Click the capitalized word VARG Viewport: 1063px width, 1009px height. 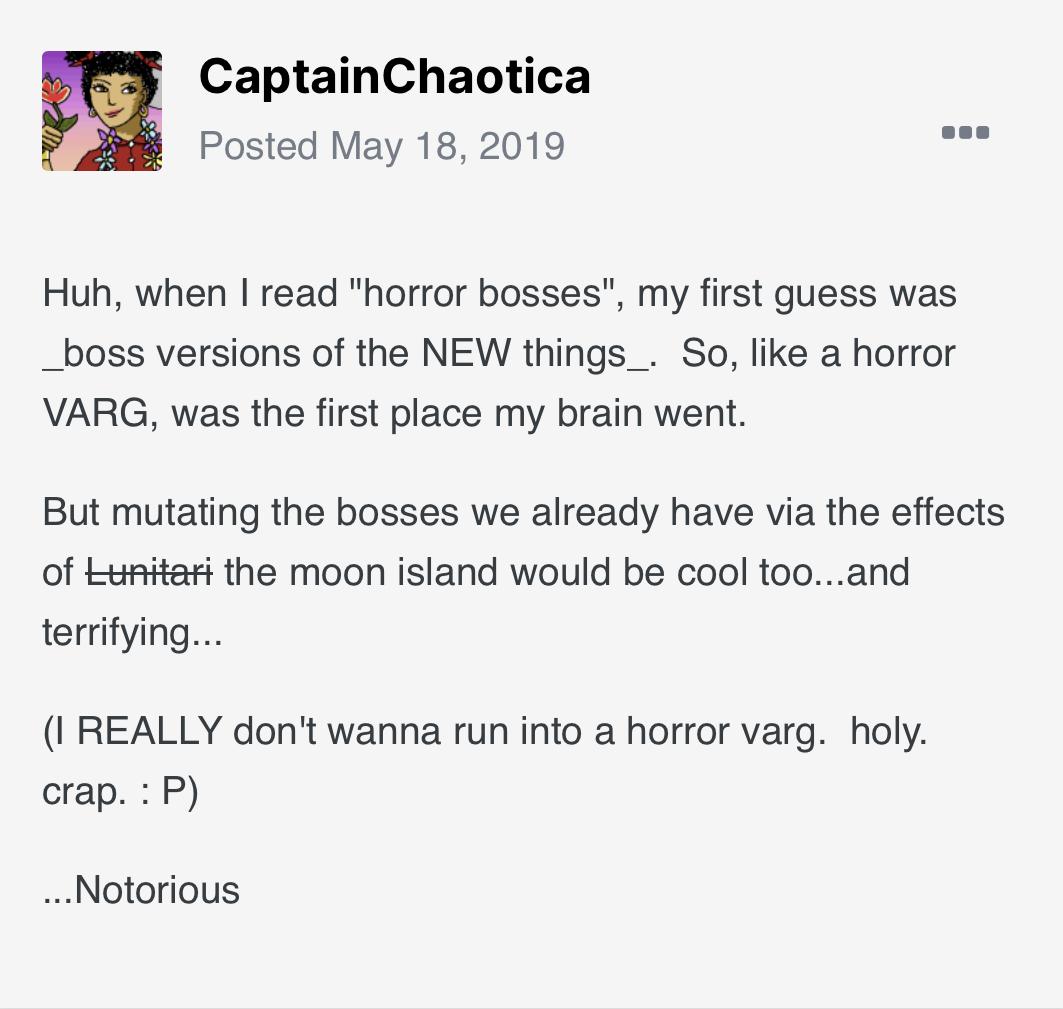[x=97, y=413]
